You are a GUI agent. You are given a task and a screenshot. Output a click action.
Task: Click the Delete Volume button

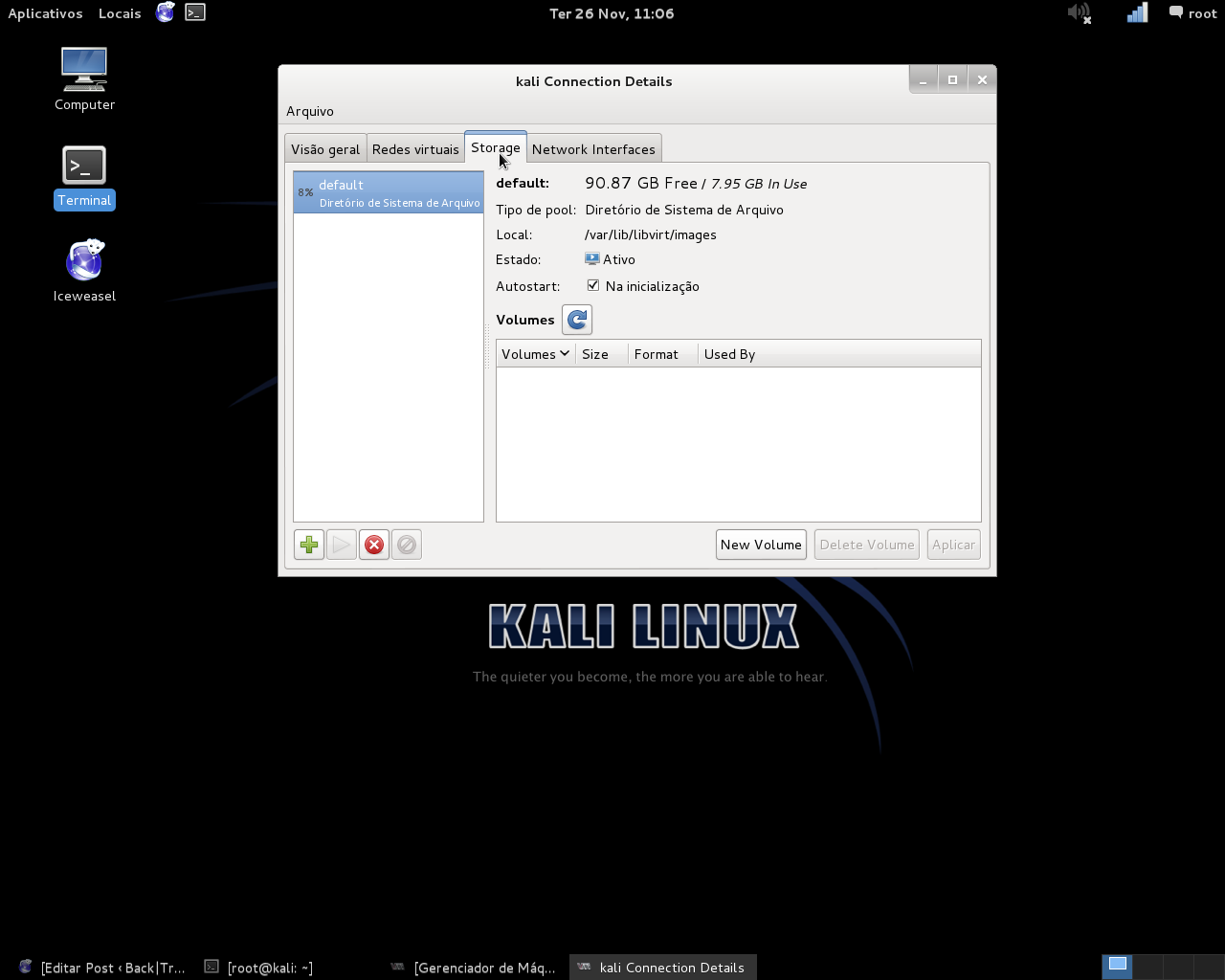point(867,545)
